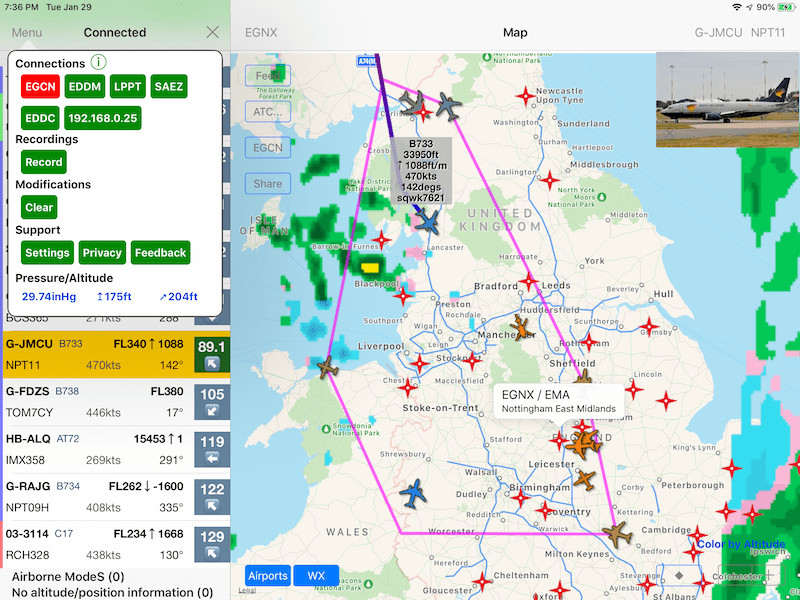Toggle the Record function for recordings
This screenshot has width=800, height=600.
tap(43, 161)
